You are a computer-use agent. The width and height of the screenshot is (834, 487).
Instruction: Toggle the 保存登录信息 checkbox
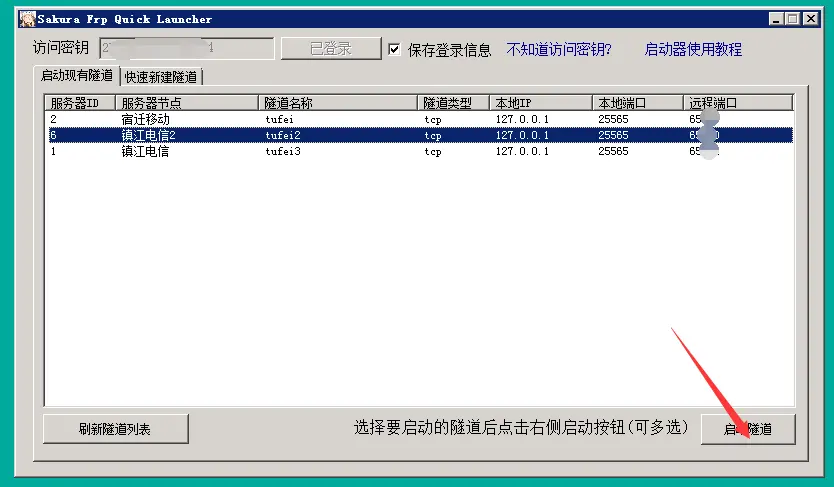[x=394, y=50]
